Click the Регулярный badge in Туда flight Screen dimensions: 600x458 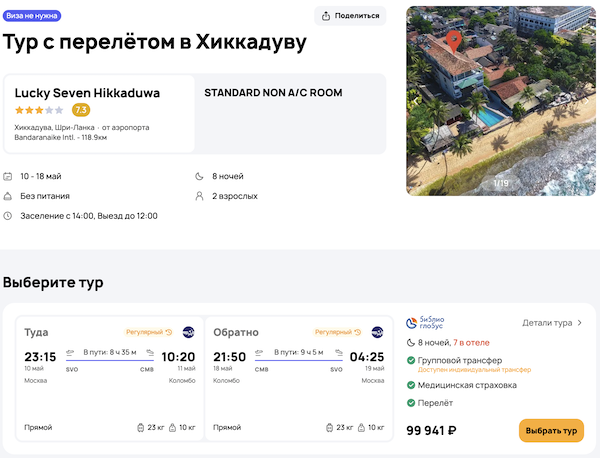tap(149, 332)
